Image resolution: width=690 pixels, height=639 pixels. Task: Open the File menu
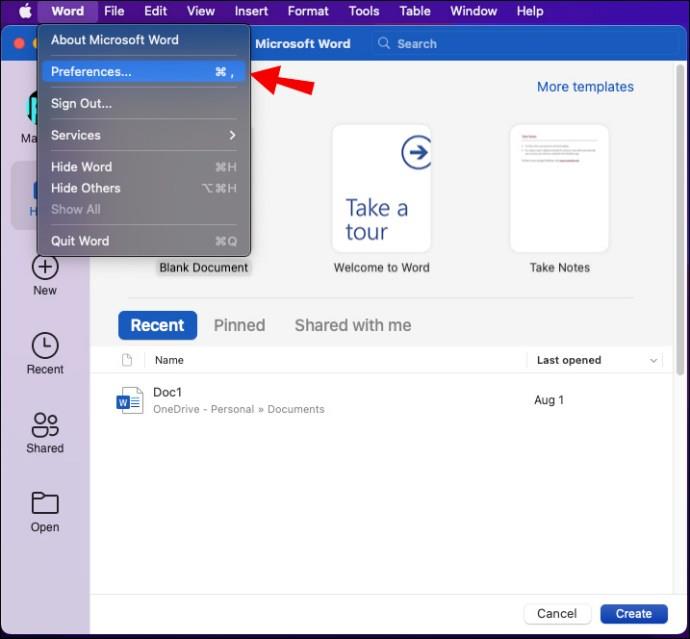(x=114, y=11)
